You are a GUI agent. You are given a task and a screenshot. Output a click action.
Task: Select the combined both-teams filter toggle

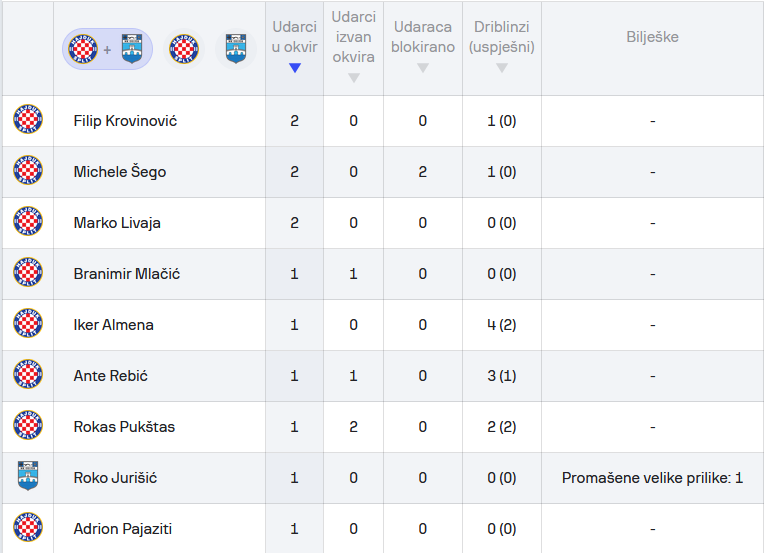tap(107, 48)
